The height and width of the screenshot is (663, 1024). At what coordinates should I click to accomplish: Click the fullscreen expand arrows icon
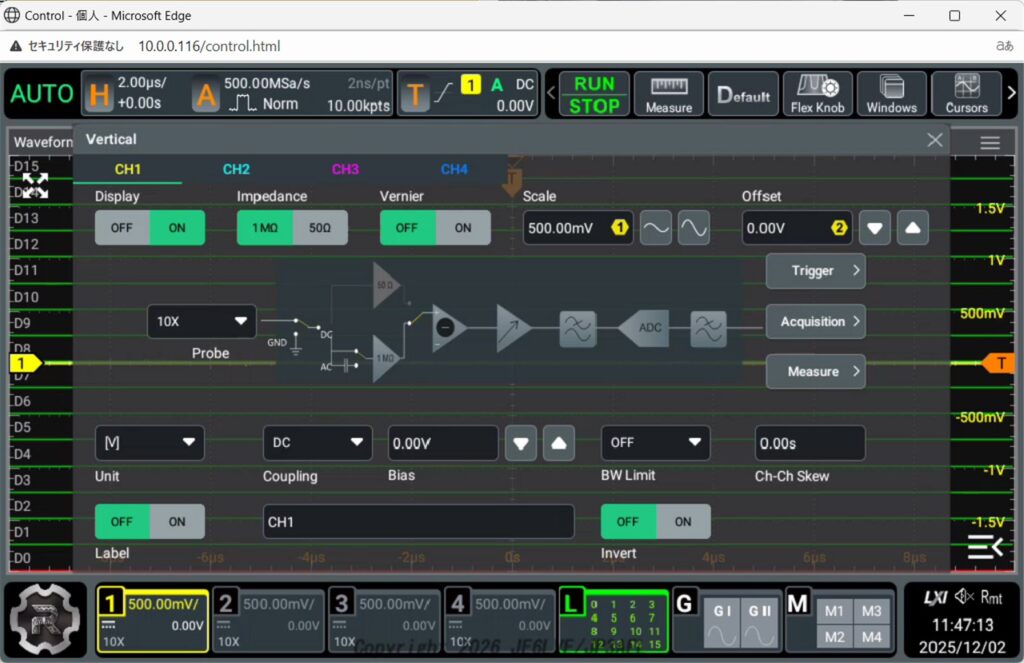pos(36,185)
